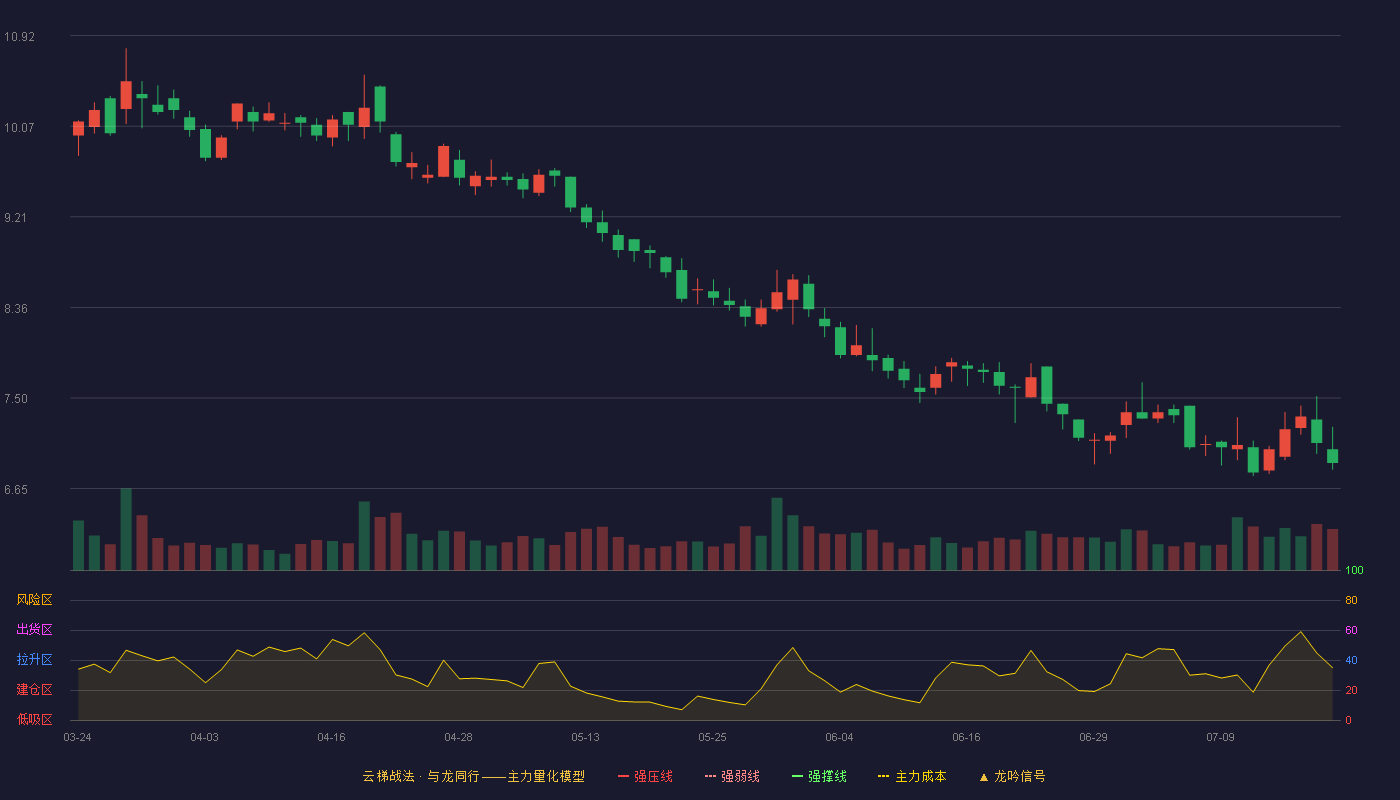Select the 拉升区 zone label
Viewport: 1400px width, 800px height.
pos(34,660)
